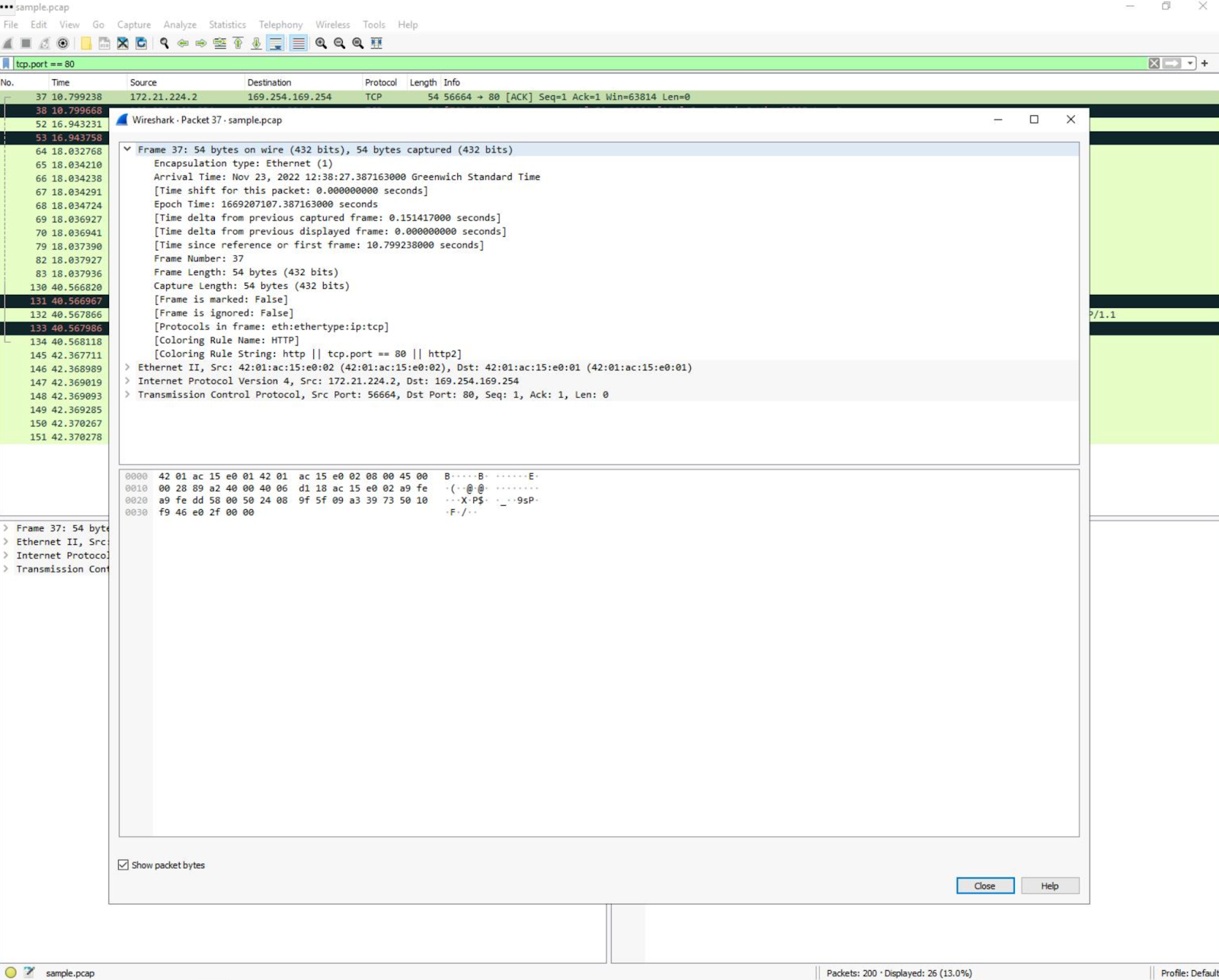The width and height of the screenshot is (1219, 980).
Task: Click the Zoom out magnifier icon
Action: coord(339,43)
